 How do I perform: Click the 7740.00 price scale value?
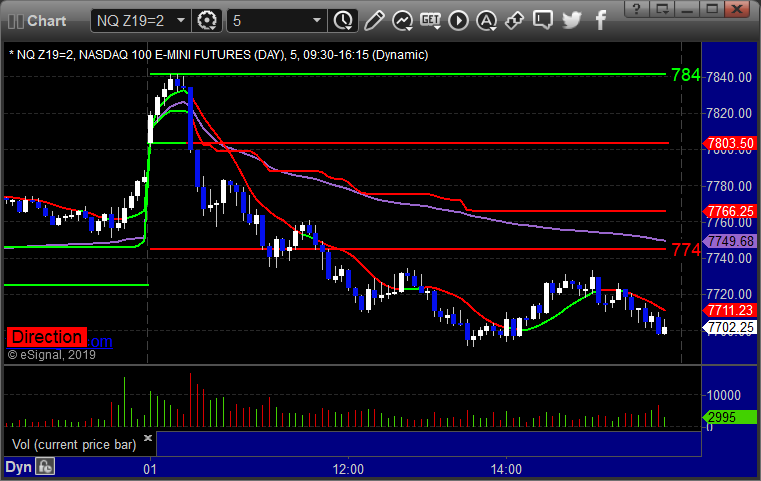coord(729,258)
